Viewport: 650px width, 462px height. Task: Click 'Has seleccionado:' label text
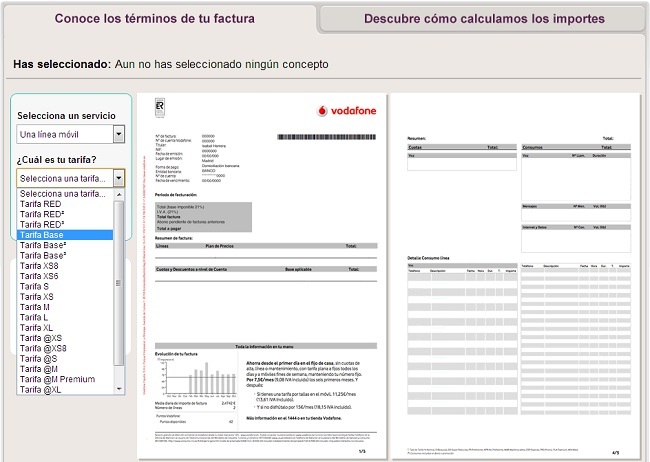coord(62,64)
